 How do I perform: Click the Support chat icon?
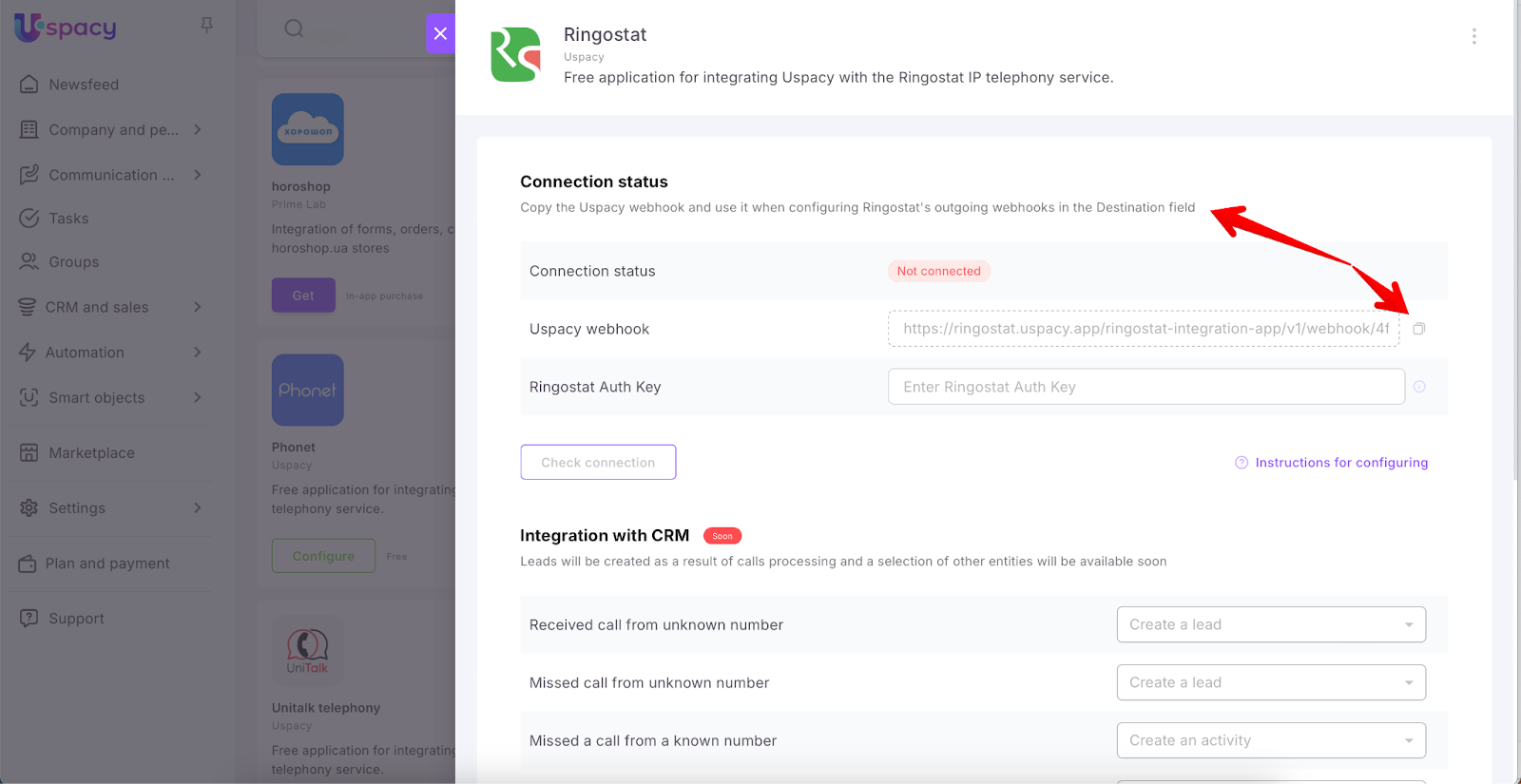pos(29,619)
